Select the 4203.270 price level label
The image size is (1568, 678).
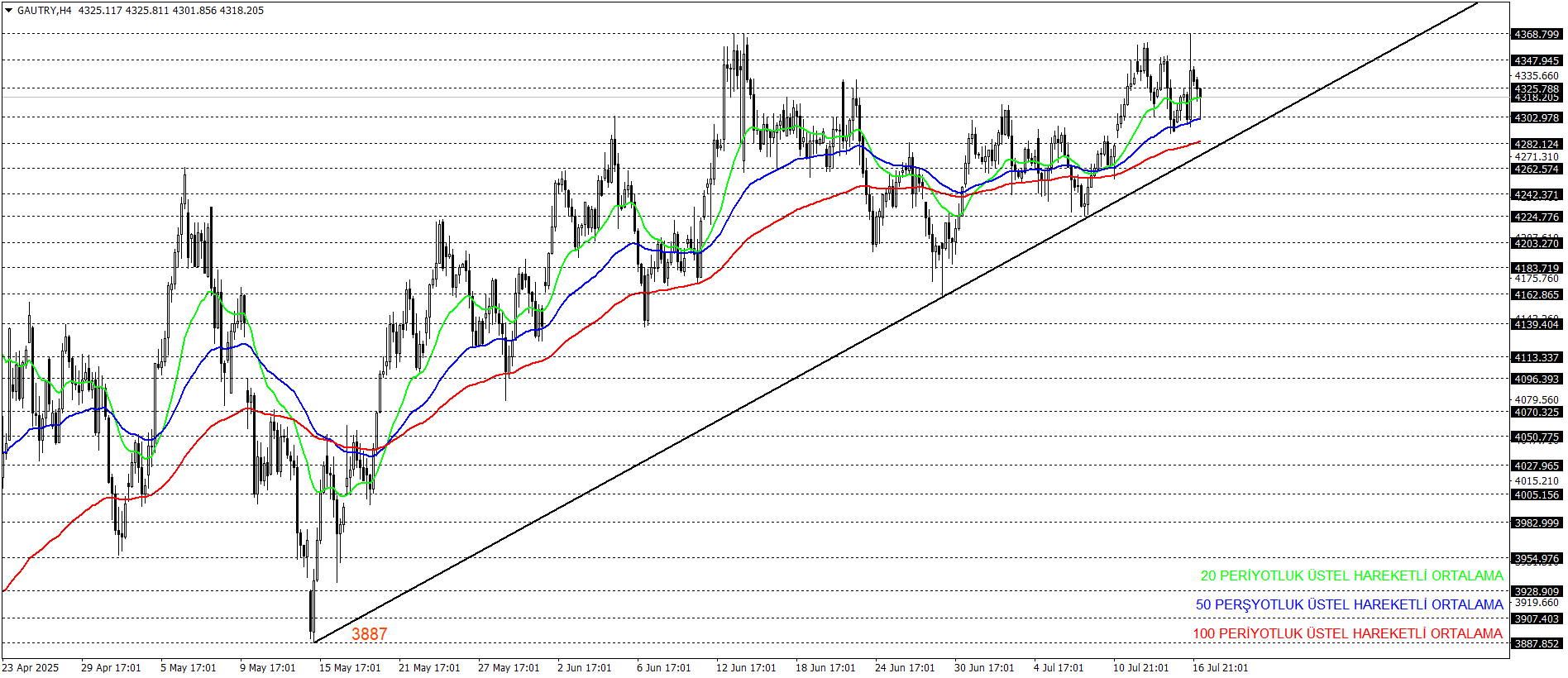1537,243
